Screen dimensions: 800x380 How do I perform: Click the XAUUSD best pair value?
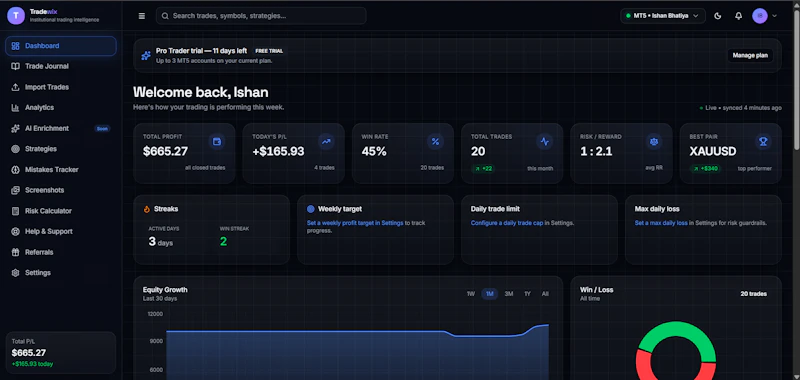713,151
